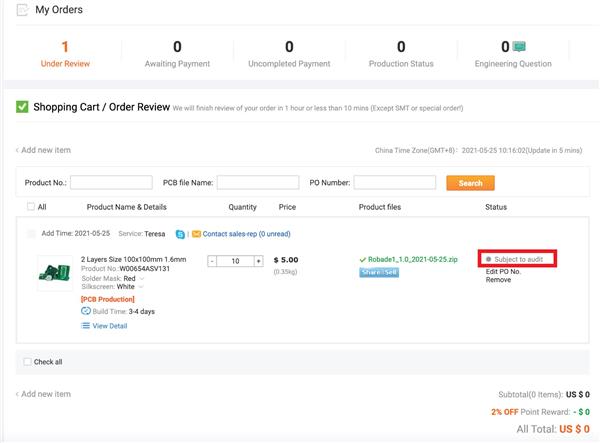The image size is (600, 443).
Task: Click the Skype contact icon beside Teresa
Action: tap(180, 234)
